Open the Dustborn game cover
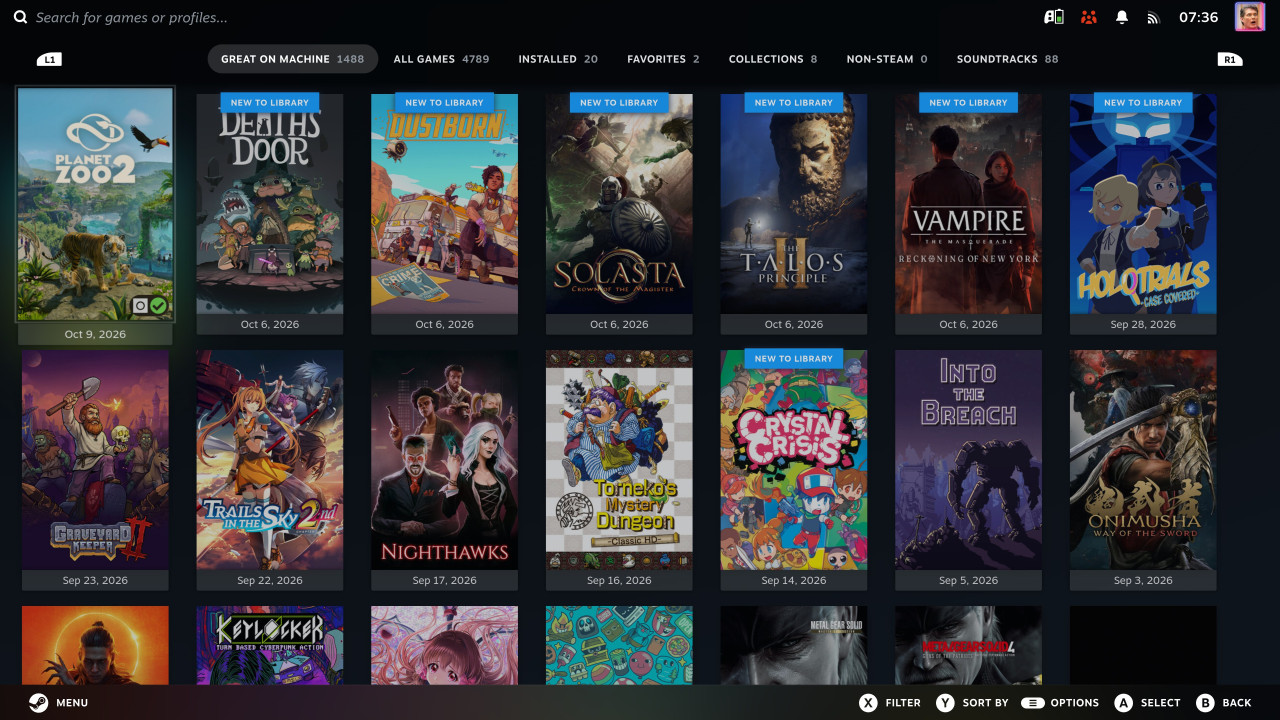The height and width of the screenshot is (720, 1280). pos(444,204)
